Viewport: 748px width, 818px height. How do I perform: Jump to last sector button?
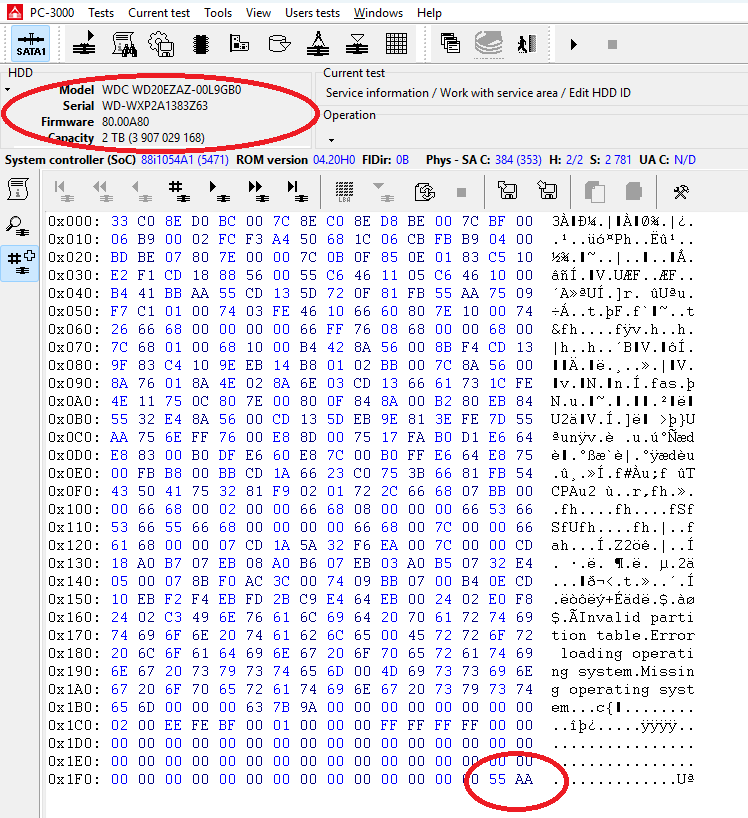pyautogui.click(x=296, y=190)
